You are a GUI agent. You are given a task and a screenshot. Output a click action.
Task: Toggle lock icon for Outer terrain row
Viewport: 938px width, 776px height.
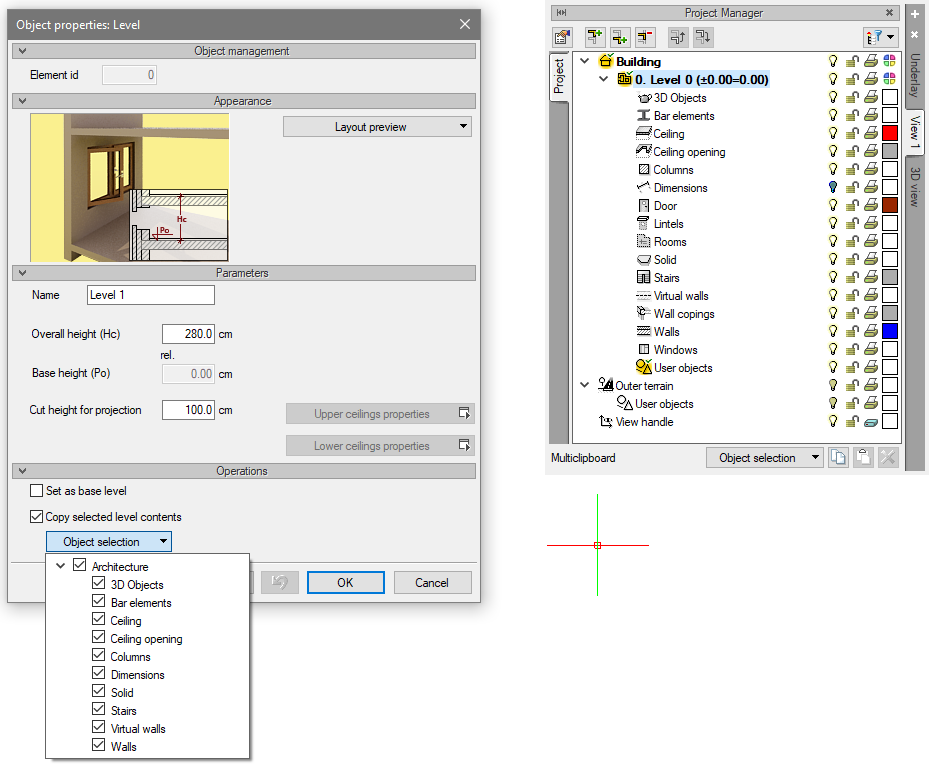click(852, 385)
